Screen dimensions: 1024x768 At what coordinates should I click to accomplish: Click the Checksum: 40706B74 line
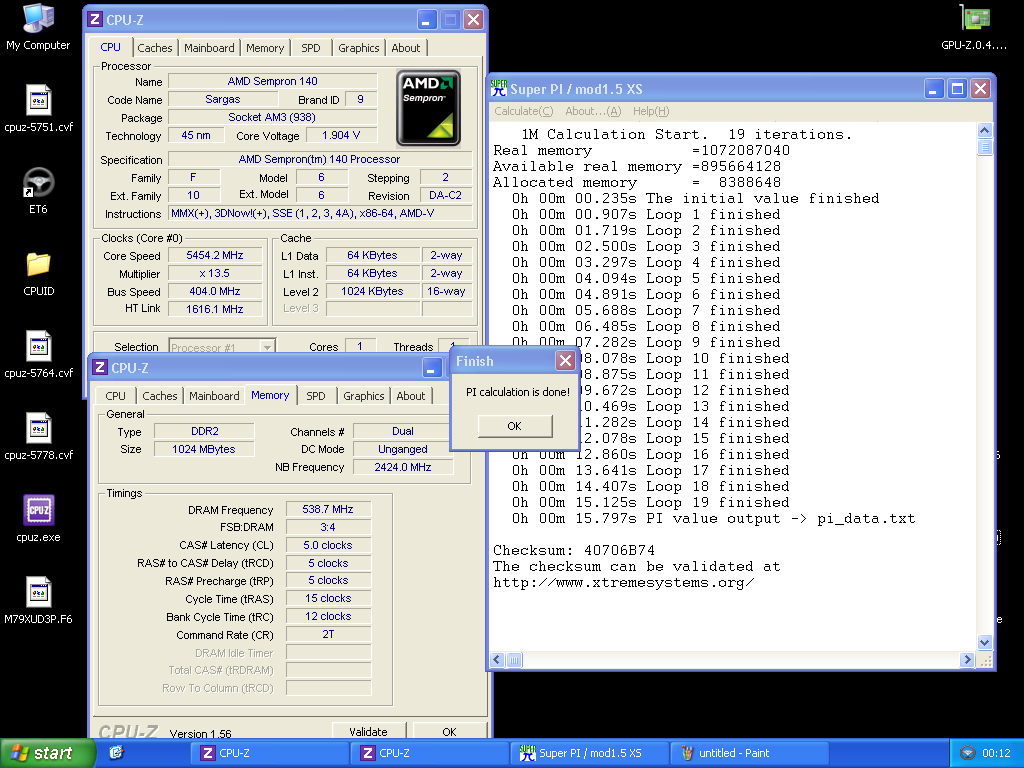pyautogui.click(x=574, y=551)
